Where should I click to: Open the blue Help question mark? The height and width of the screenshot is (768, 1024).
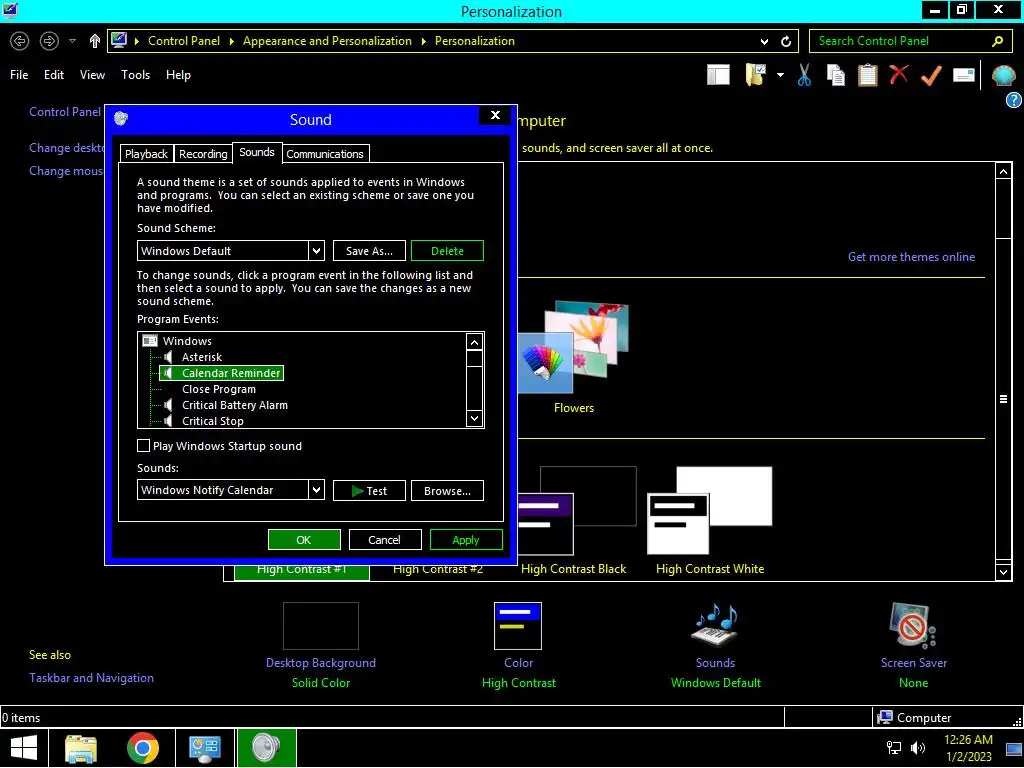[1013, 100]
